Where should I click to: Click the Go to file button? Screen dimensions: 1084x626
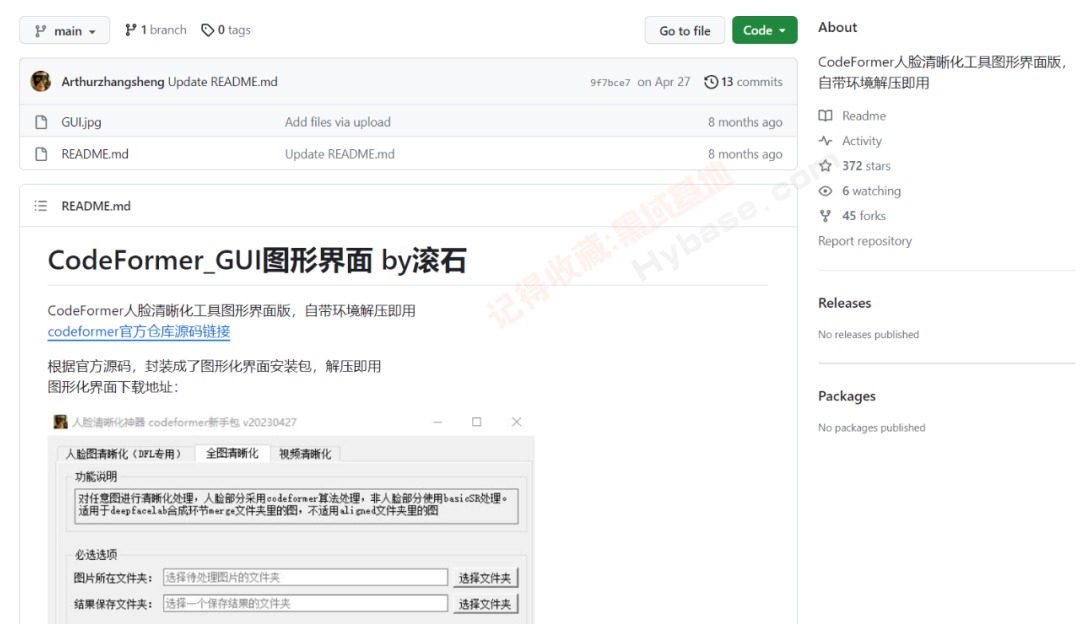coord(684,30)
